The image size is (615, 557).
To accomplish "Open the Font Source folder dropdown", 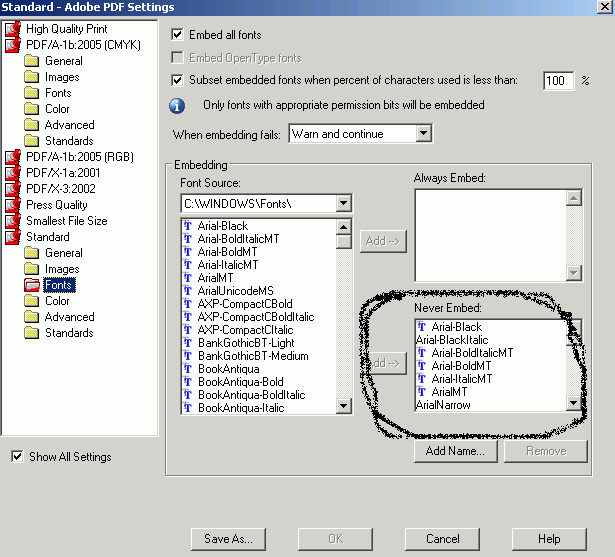I will (344, 204).
